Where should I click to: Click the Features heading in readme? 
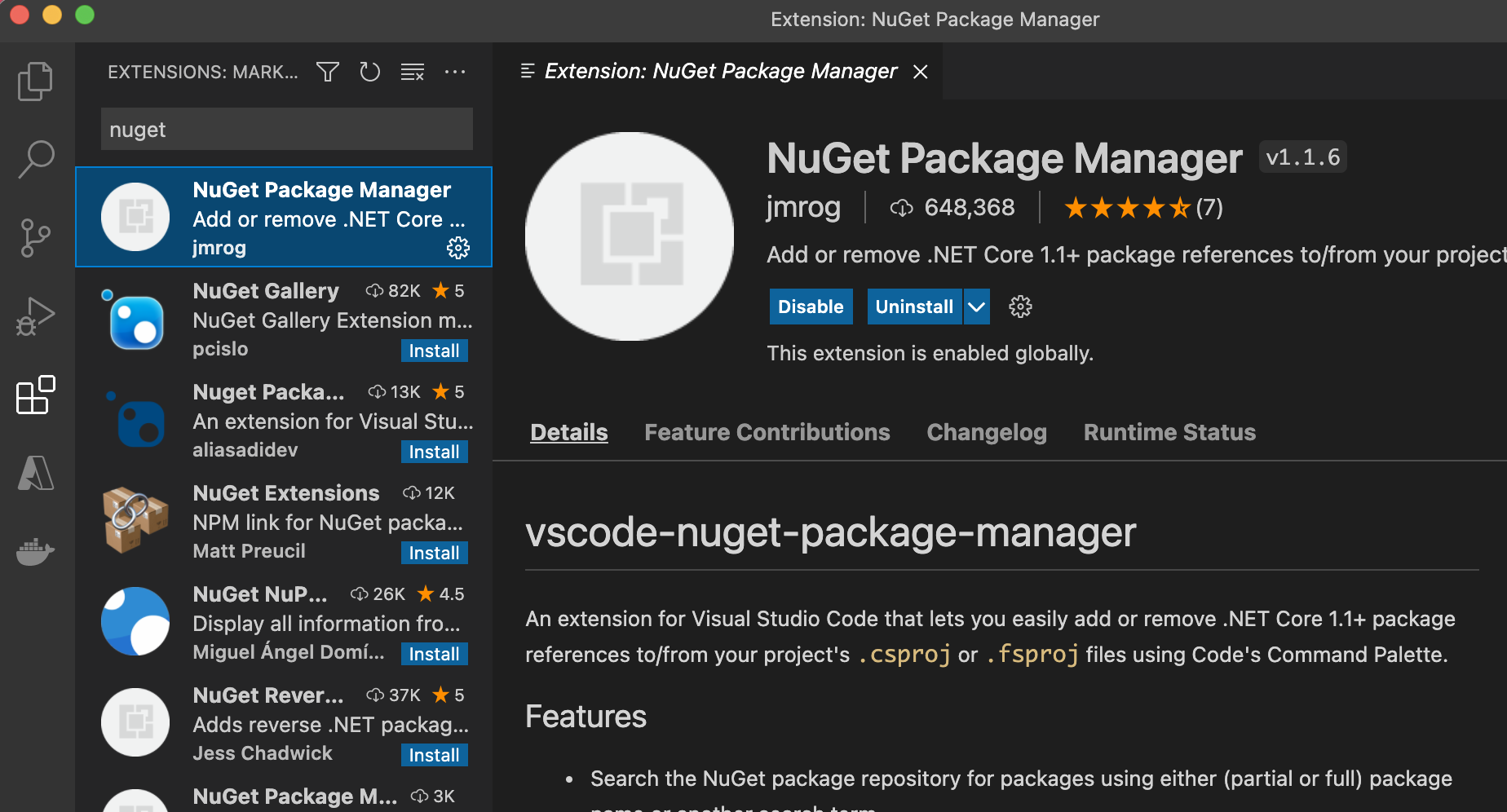(586, 717)
